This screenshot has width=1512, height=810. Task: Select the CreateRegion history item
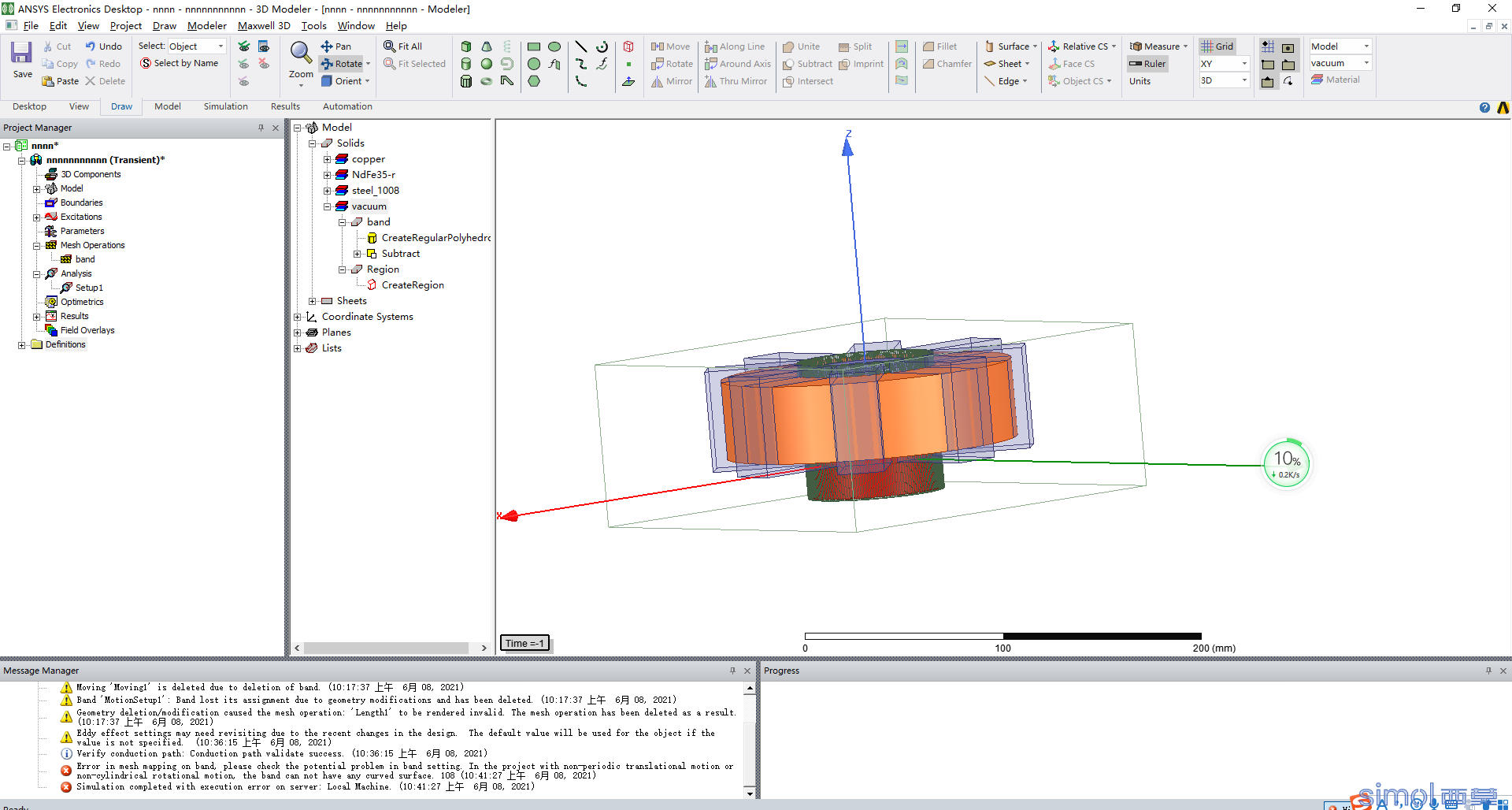pos(413,285)
